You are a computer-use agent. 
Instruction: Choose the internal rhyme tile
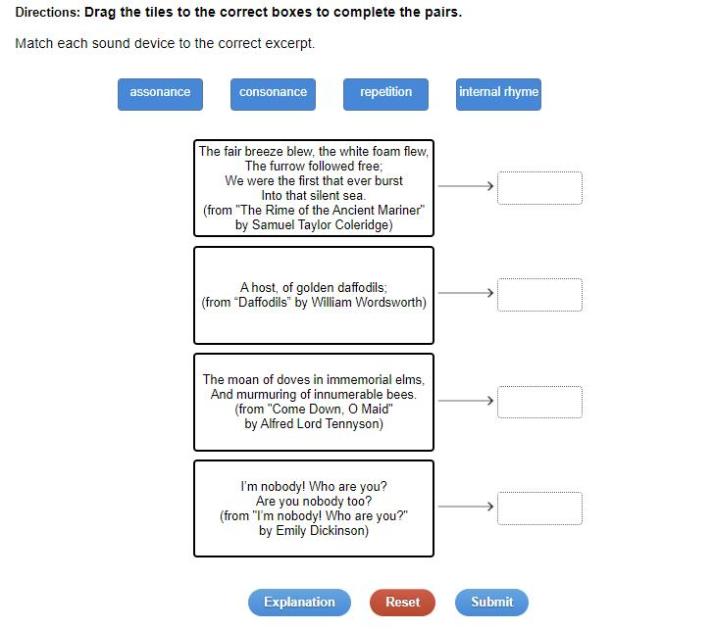[498, 93]
